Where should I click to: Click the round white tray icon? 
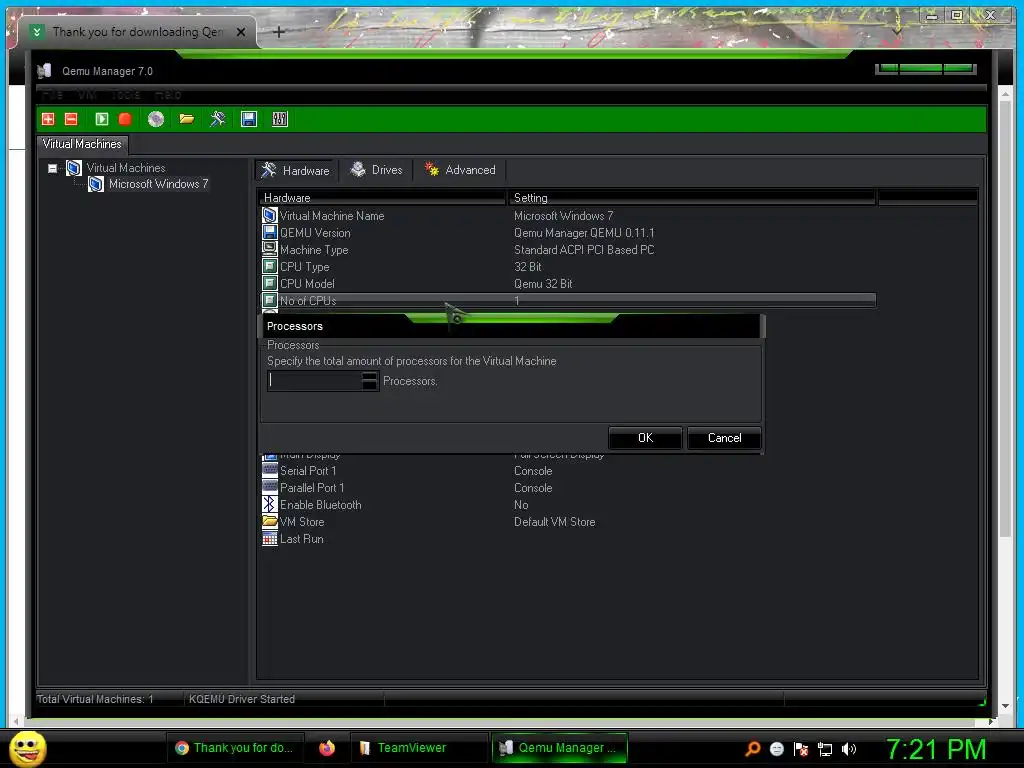pyautogui.click(x=776, y=749)
